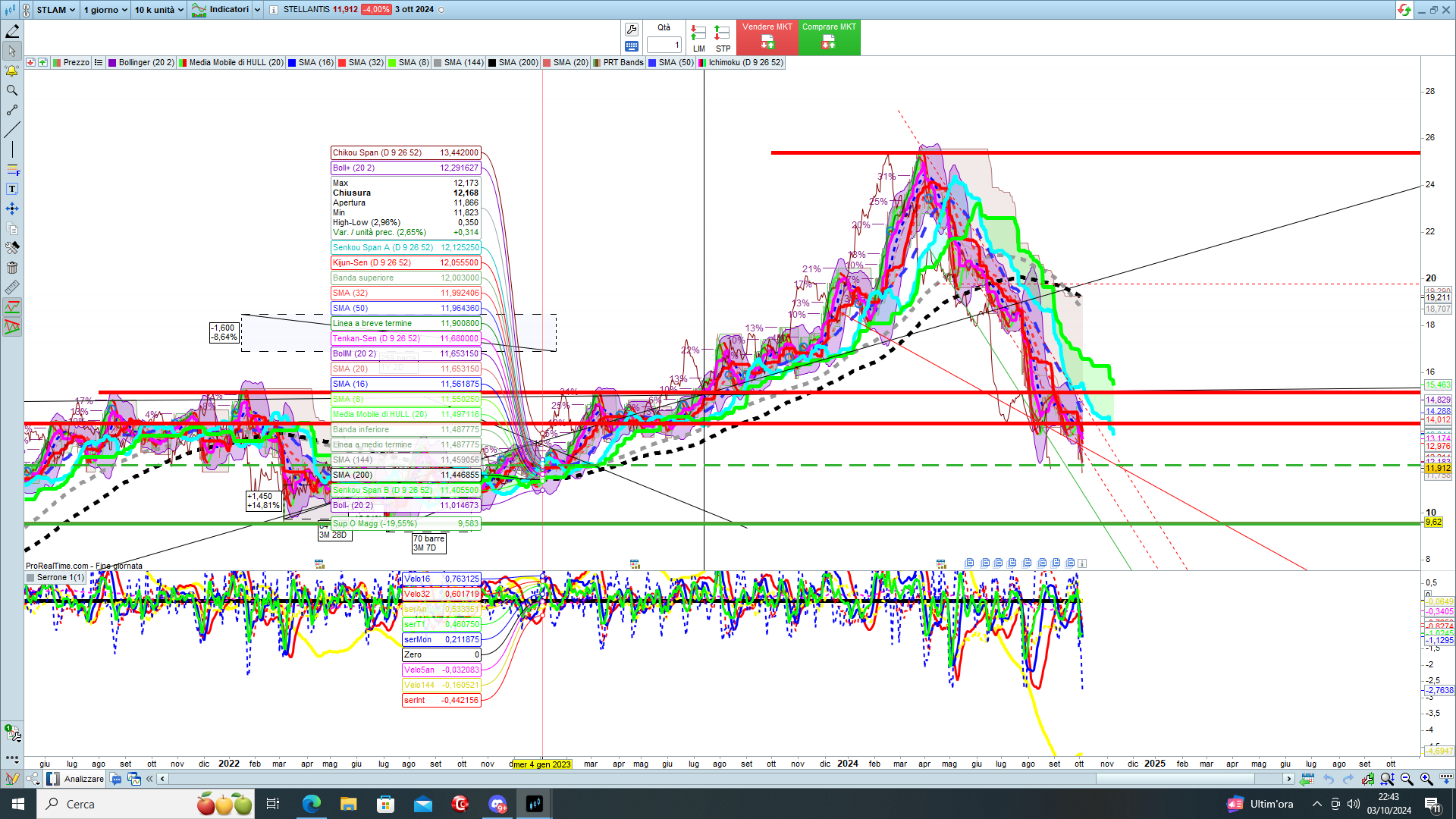Click the zoom in magnifier icon
The height and width of the screenshot is (819, 1456).
(1426, 779)
